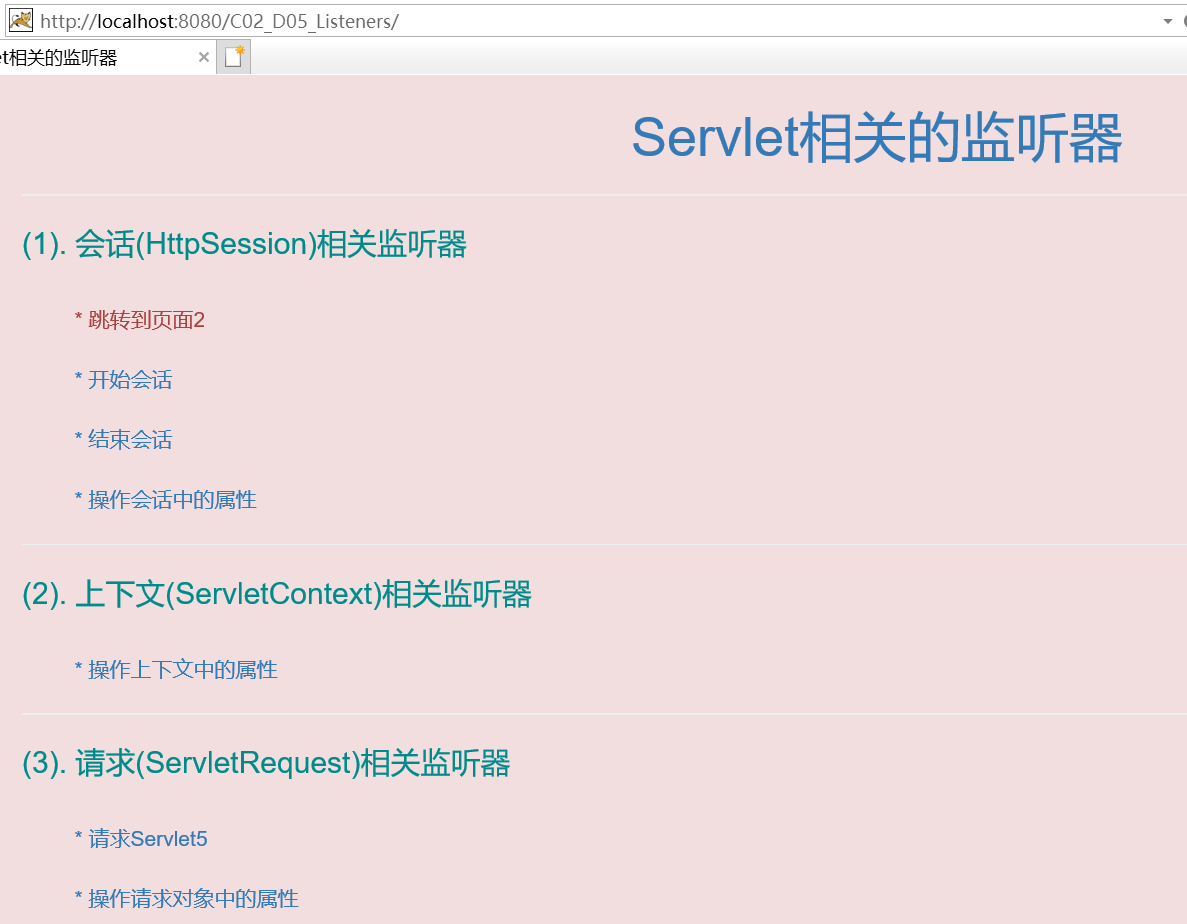Click the Servlet相关的监听器 page heading
Image resolution: width=1187 pixels, height=924 pixels.
click(x=876, y=138)
